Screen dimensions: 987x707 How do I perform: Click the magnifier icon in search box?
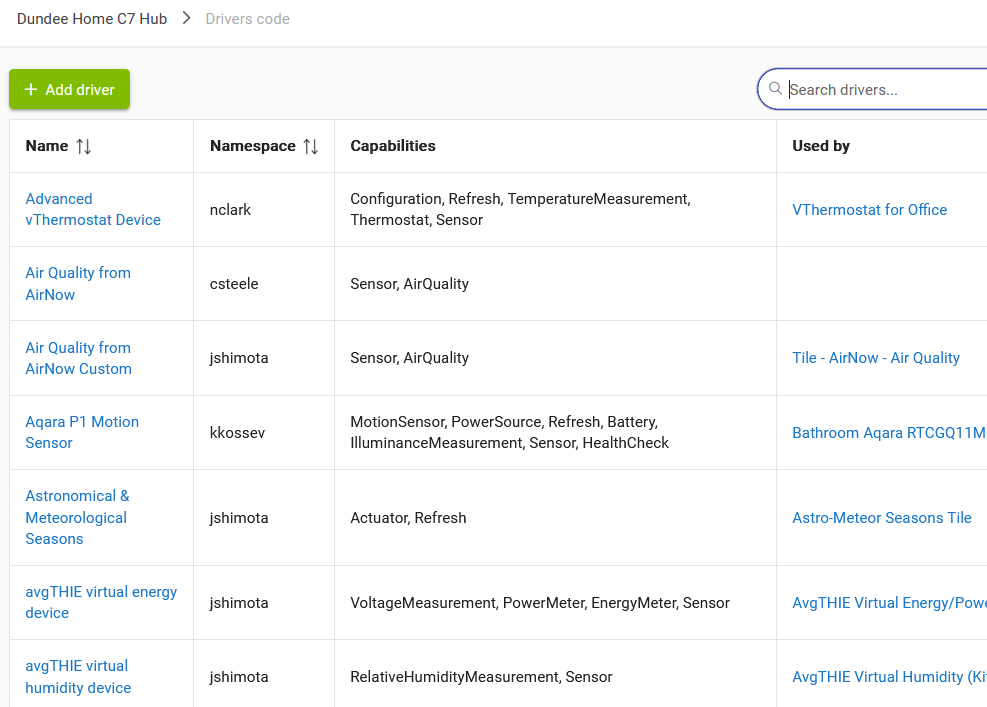click(776, 89)
